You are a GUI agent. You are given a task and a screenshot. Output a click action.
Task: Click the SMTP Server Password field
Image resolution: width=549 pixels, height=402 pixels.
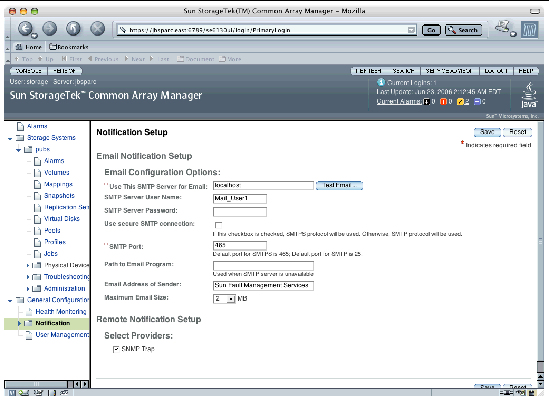tap(240, 212)
